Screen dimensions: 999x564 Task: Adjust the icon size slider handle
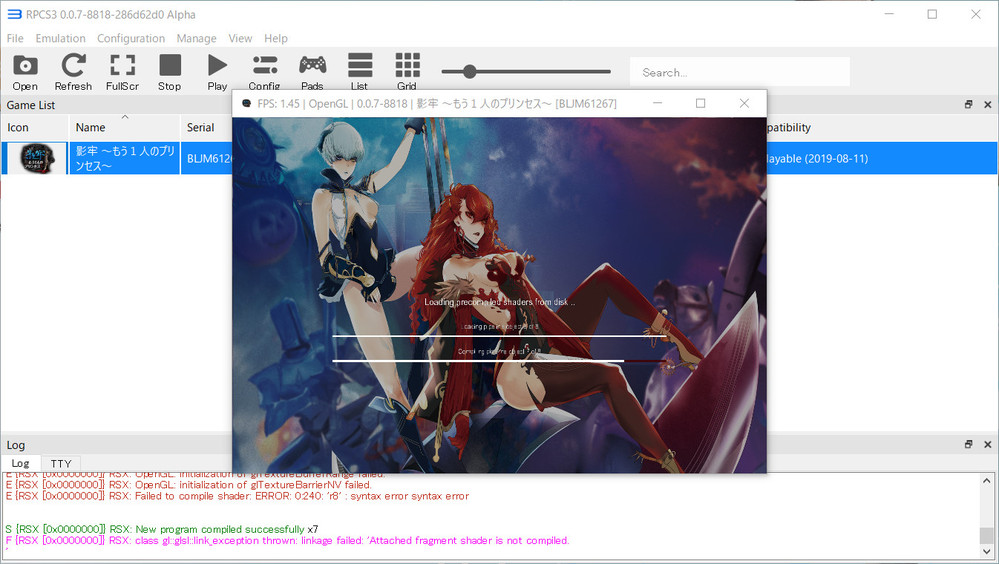[470, 71]
